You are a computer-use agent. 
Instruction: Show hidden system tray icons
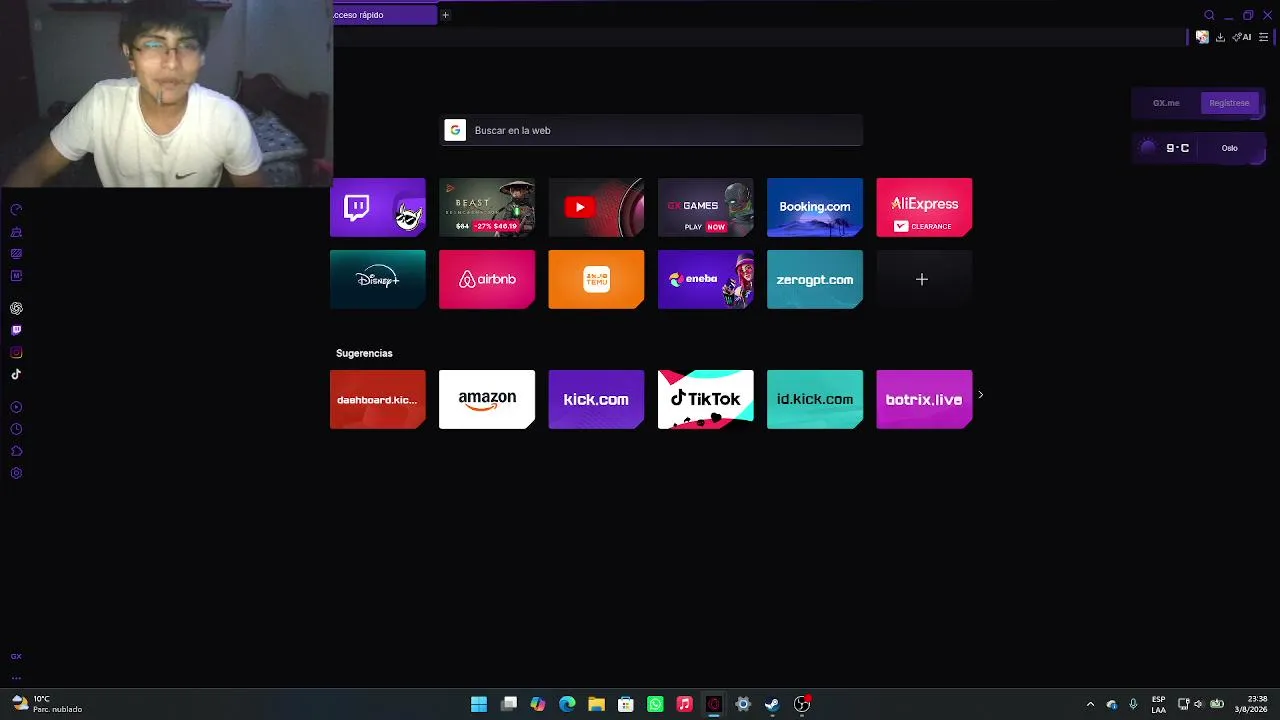(x=1090, y=704)
